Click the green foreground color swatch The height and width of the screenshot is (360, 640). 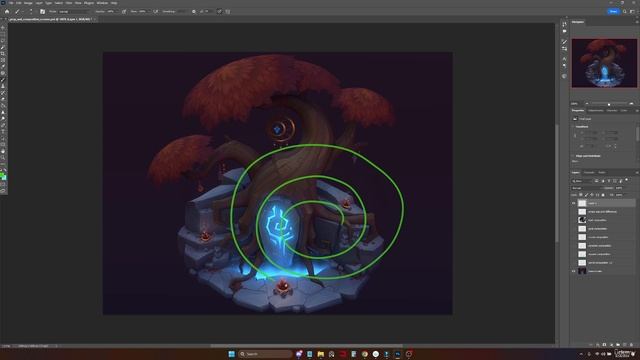2,176
